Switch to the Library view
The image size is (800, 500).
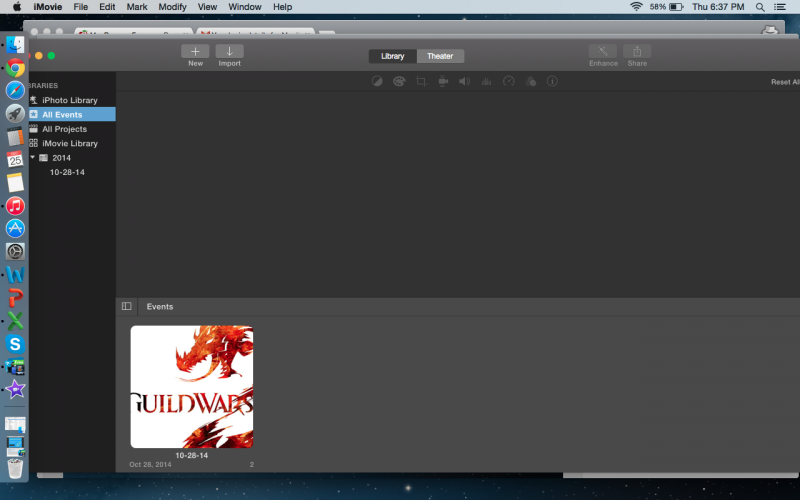[392, 56]
